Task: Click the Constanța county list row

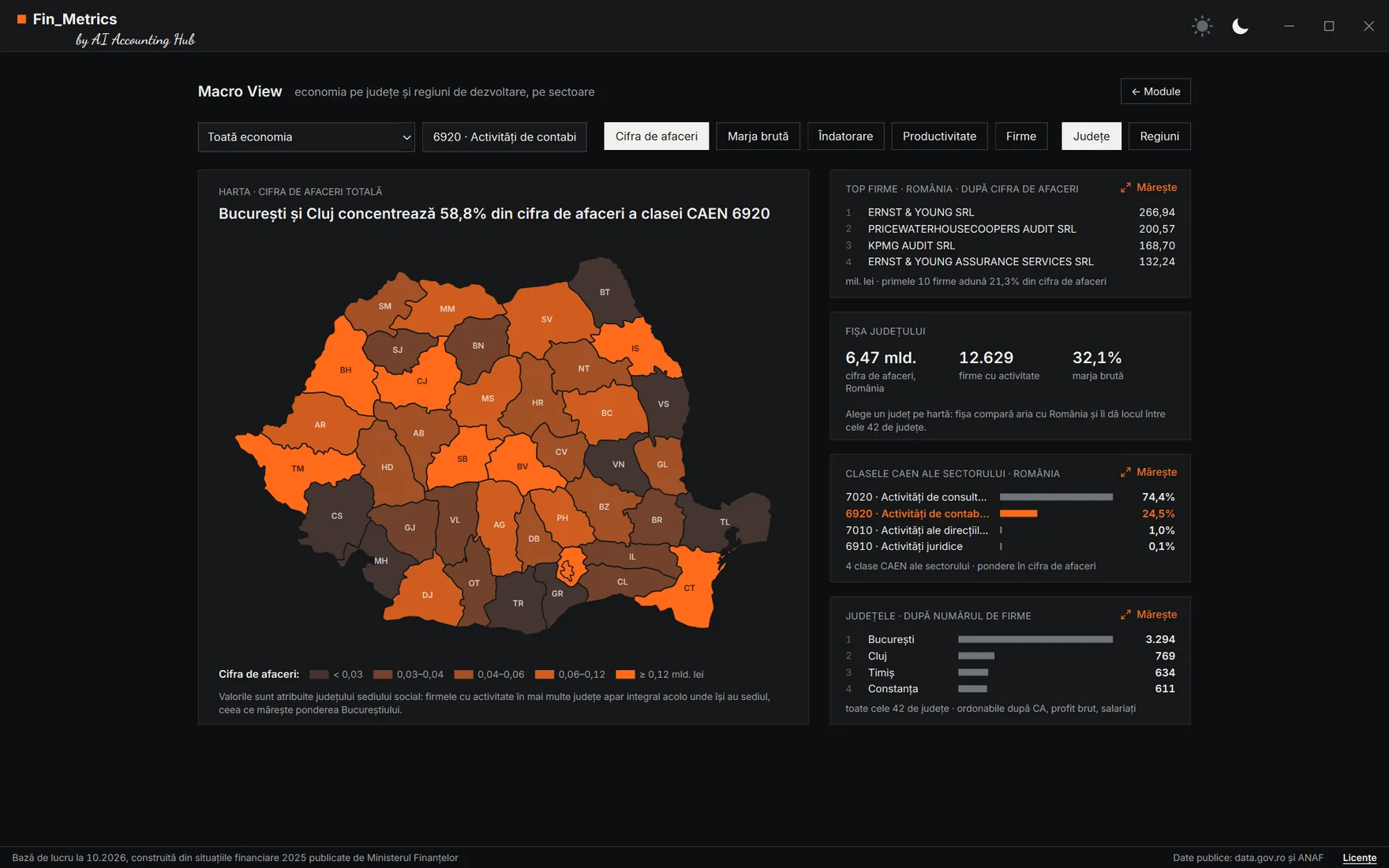Action: (1010, 689)
